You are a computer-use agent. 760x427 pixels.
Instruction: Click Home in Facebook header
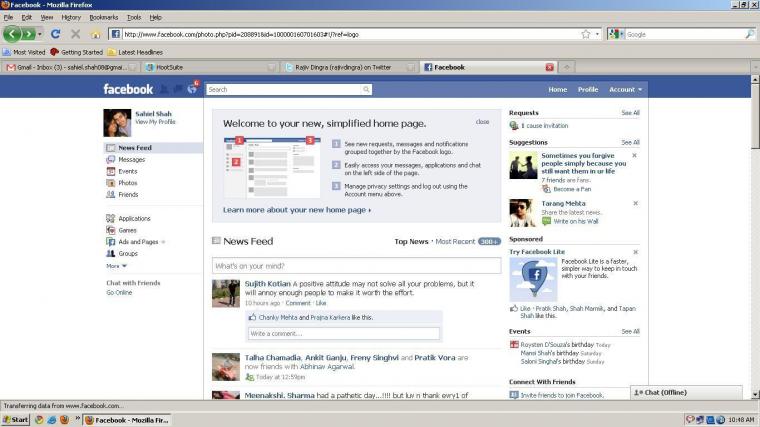pos(557,90)
